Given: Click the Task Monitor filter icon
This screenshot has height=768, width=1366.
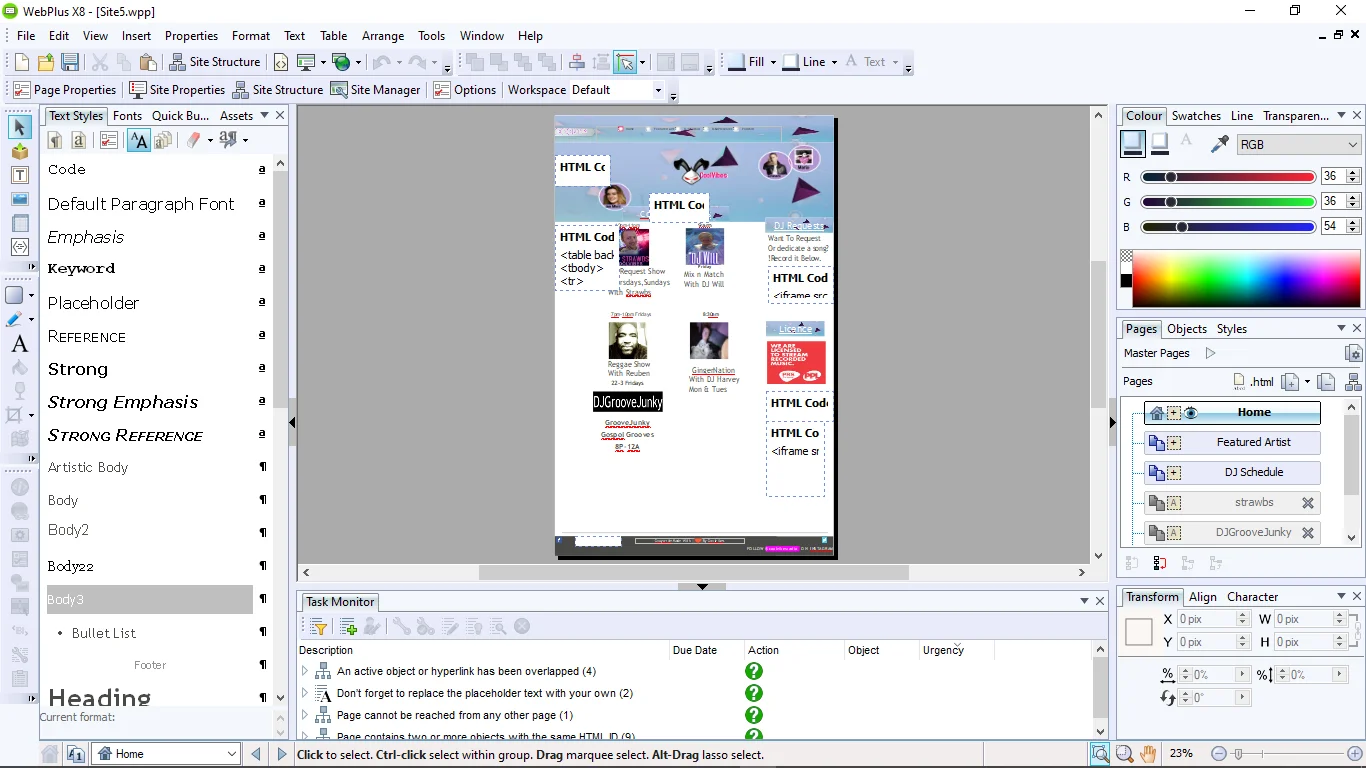Looking at the screenshot, I should click(318, 627).
